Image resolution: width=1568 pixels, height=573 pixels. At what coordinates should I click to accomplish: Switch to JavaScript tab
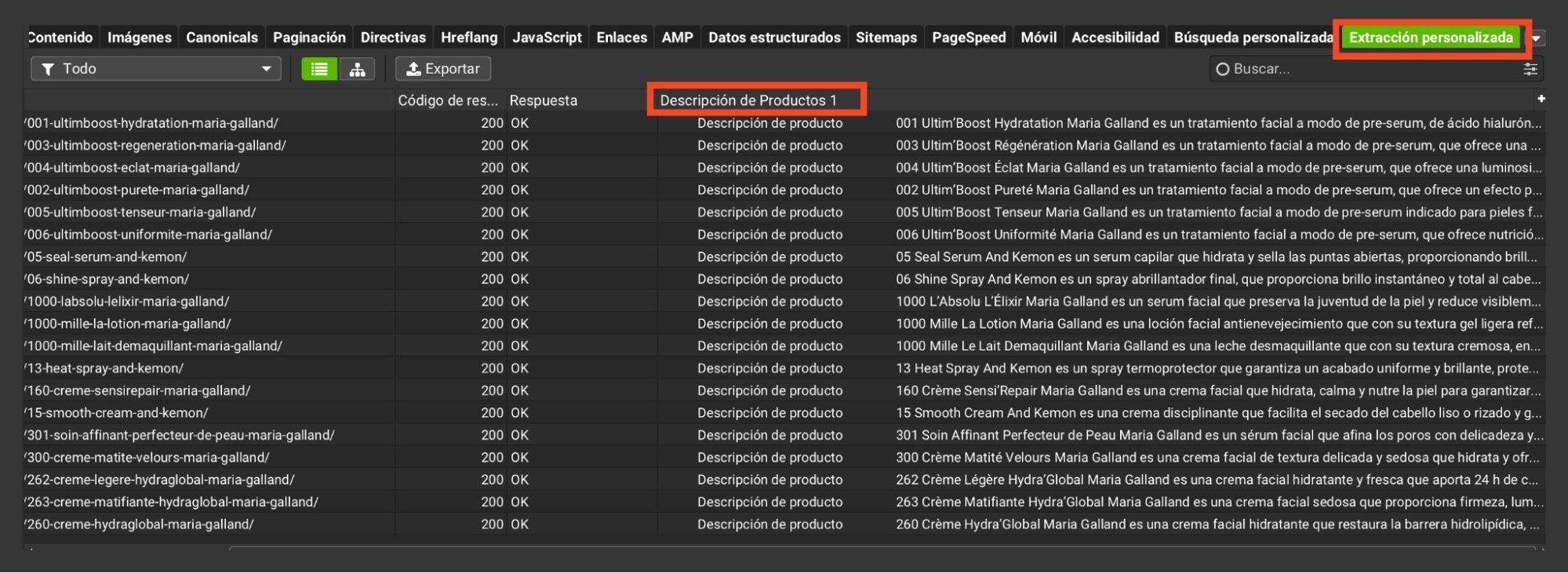(x=547, y=37)
